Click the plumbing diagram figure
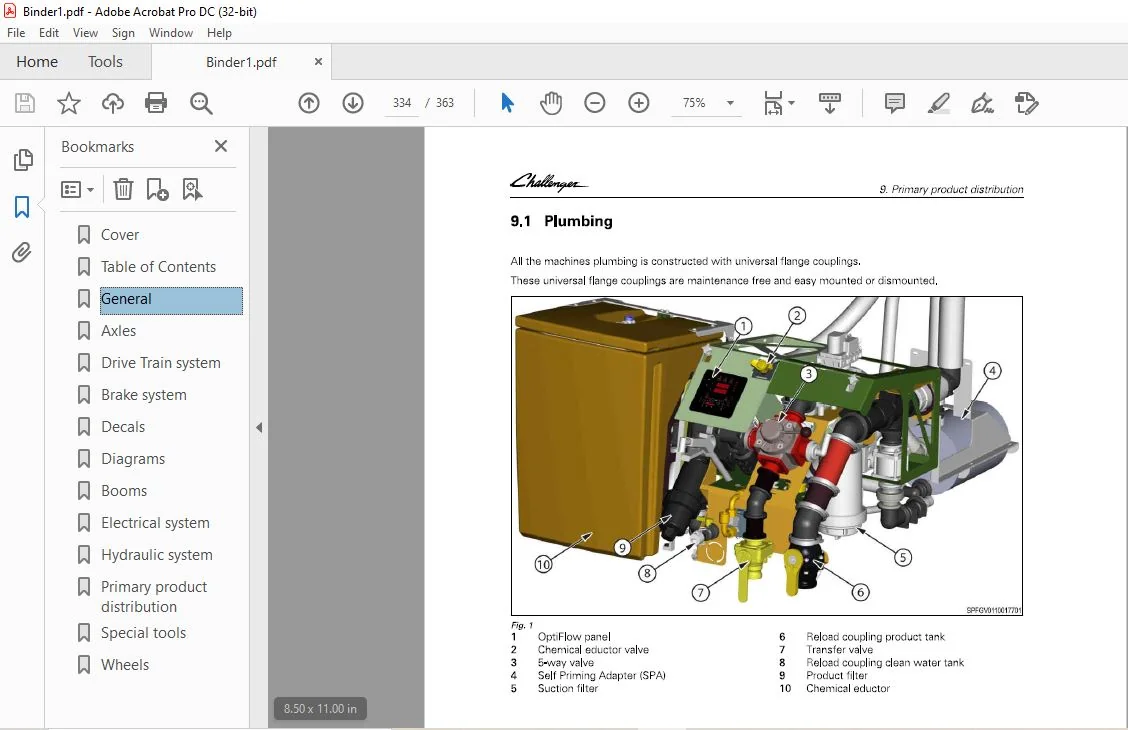This screenshot has width=1128, height=730. coord(766,455)
